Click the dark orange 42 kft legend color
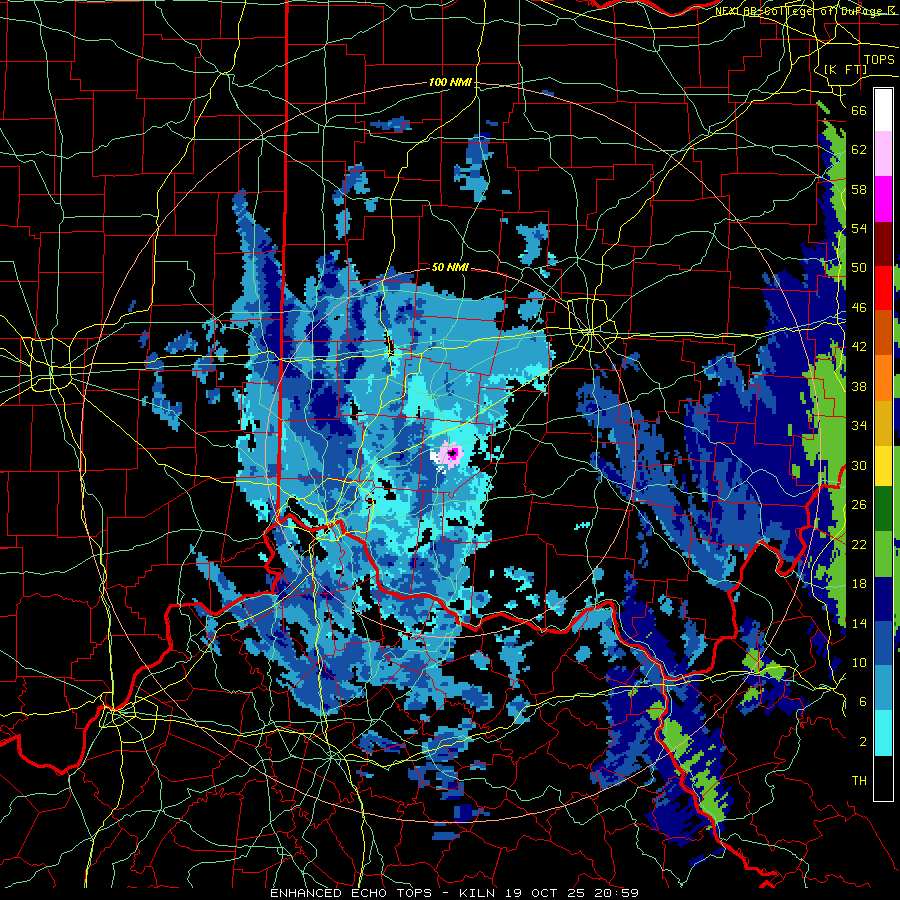Image resolution: width=900 pixels, height=900 pixels. [x=883, y=332]
